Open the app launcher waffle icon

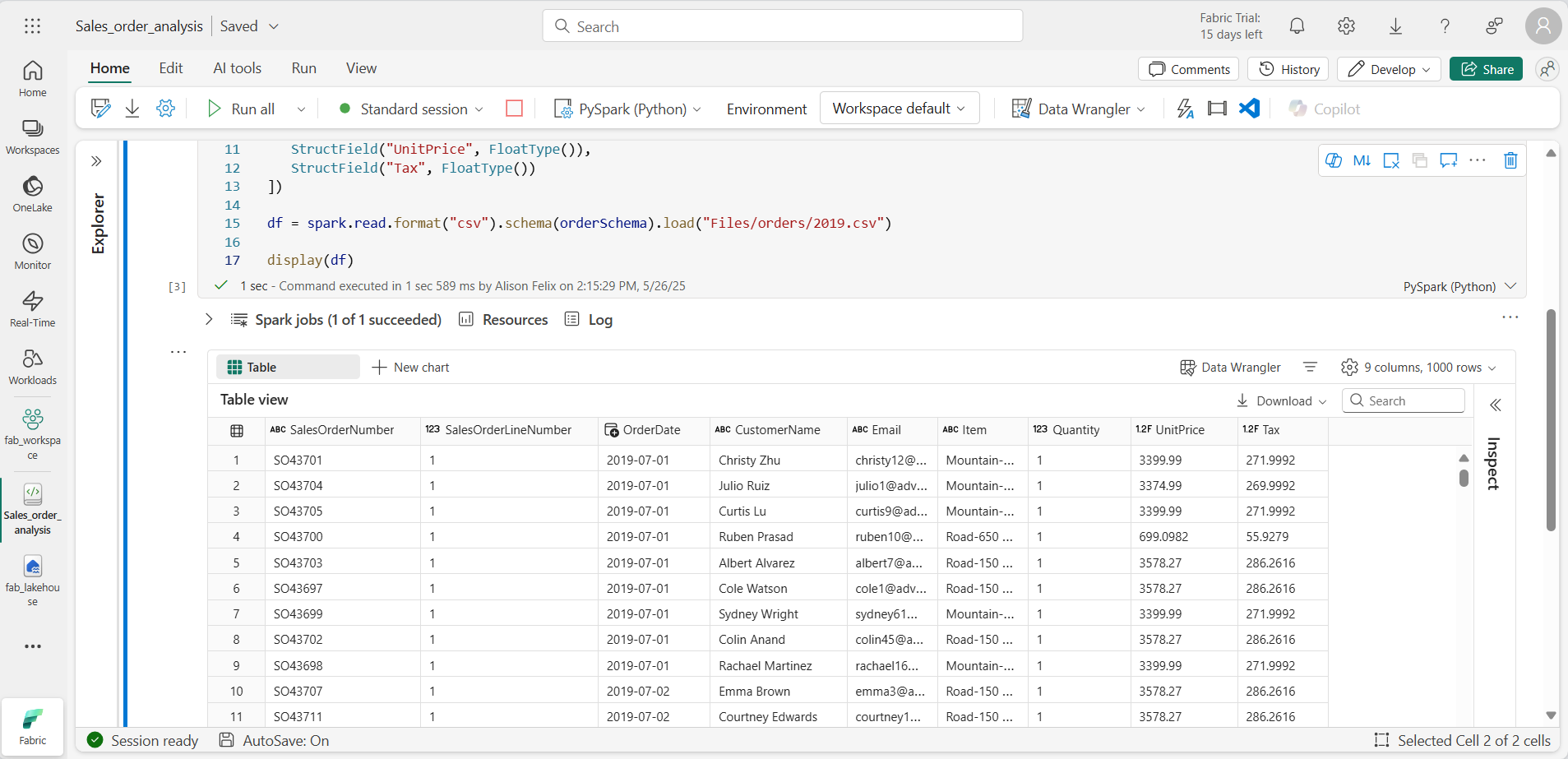(x=32, y=26)
